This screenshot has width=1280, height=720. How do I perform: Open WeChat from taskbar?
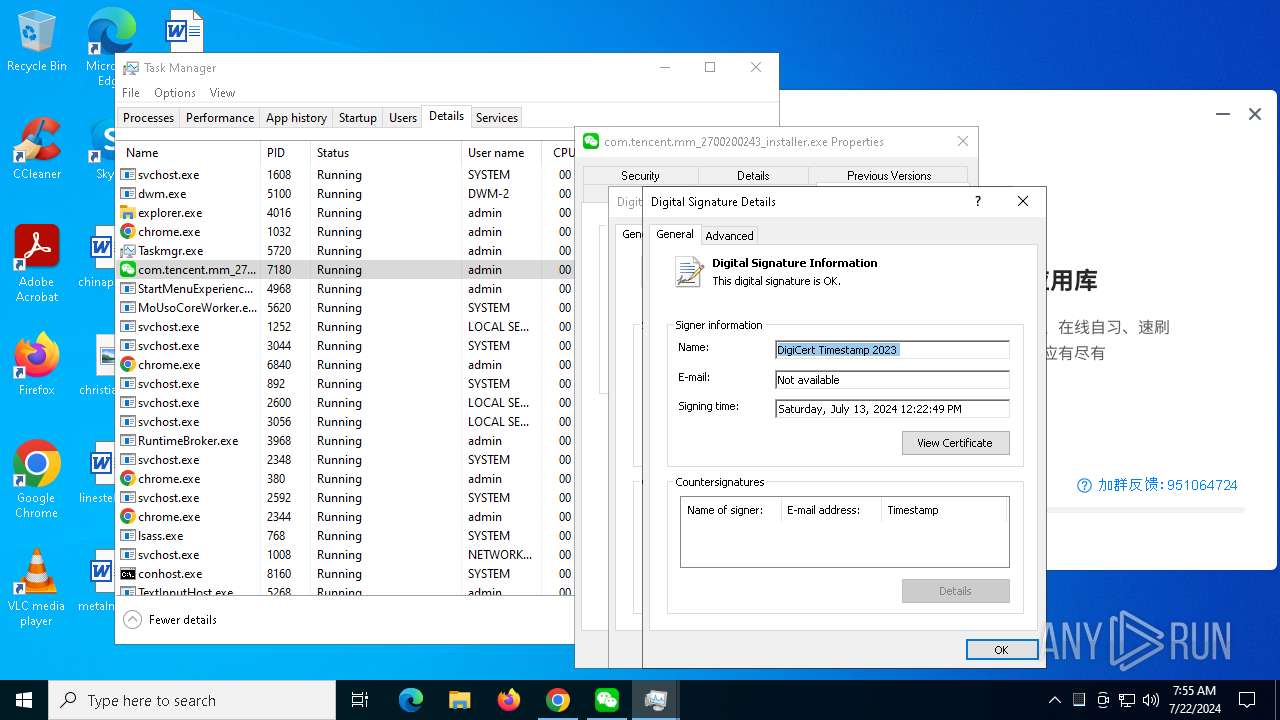607,700
